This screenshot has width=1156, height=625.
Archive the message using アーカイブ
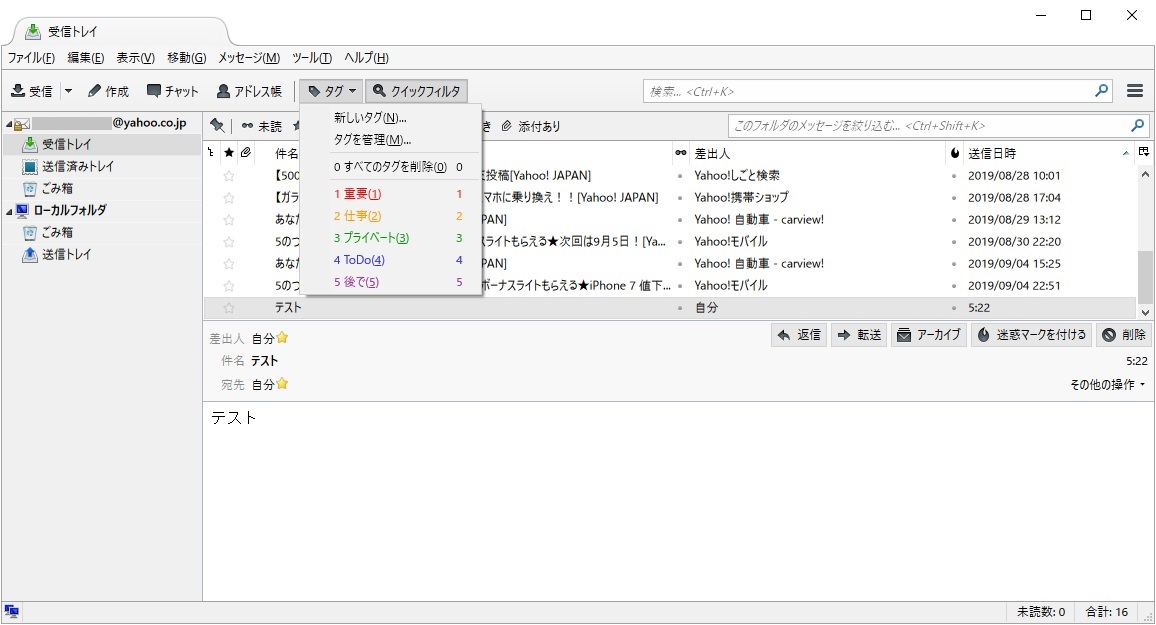(927, 335)
